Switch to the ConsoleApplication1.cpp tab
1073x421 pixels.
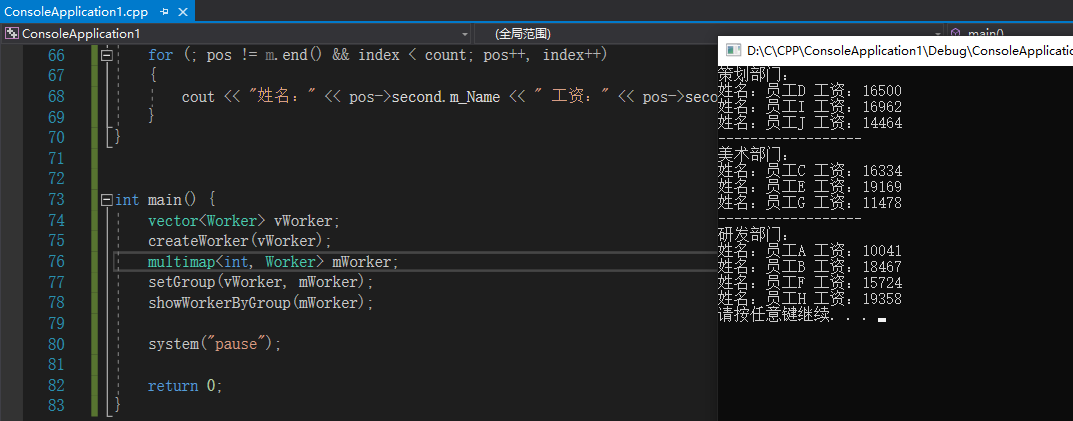[78, 12]
